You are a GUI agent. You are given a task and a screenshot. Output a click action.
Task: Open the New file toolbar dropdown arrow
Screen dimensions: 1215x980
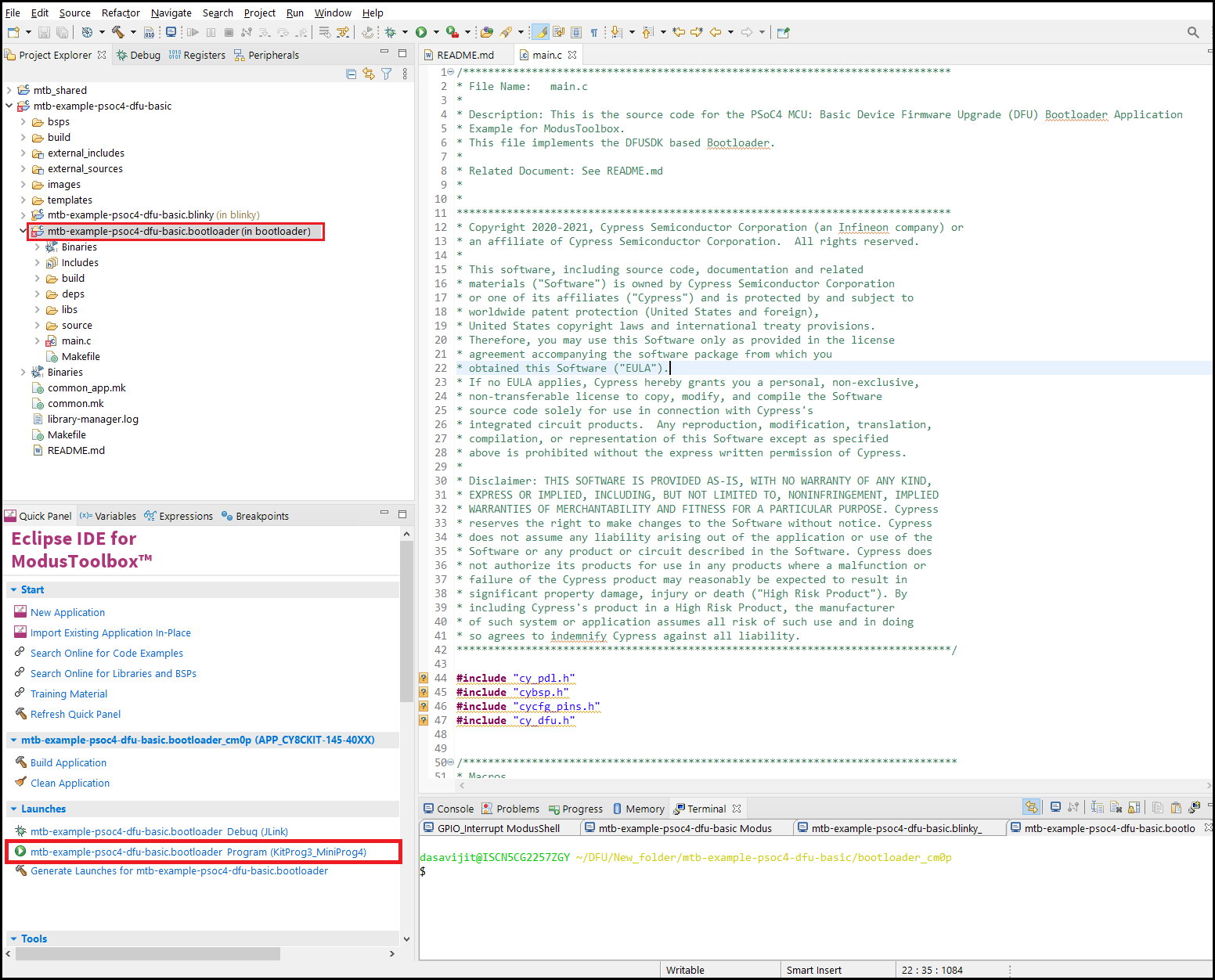[28, 32]
